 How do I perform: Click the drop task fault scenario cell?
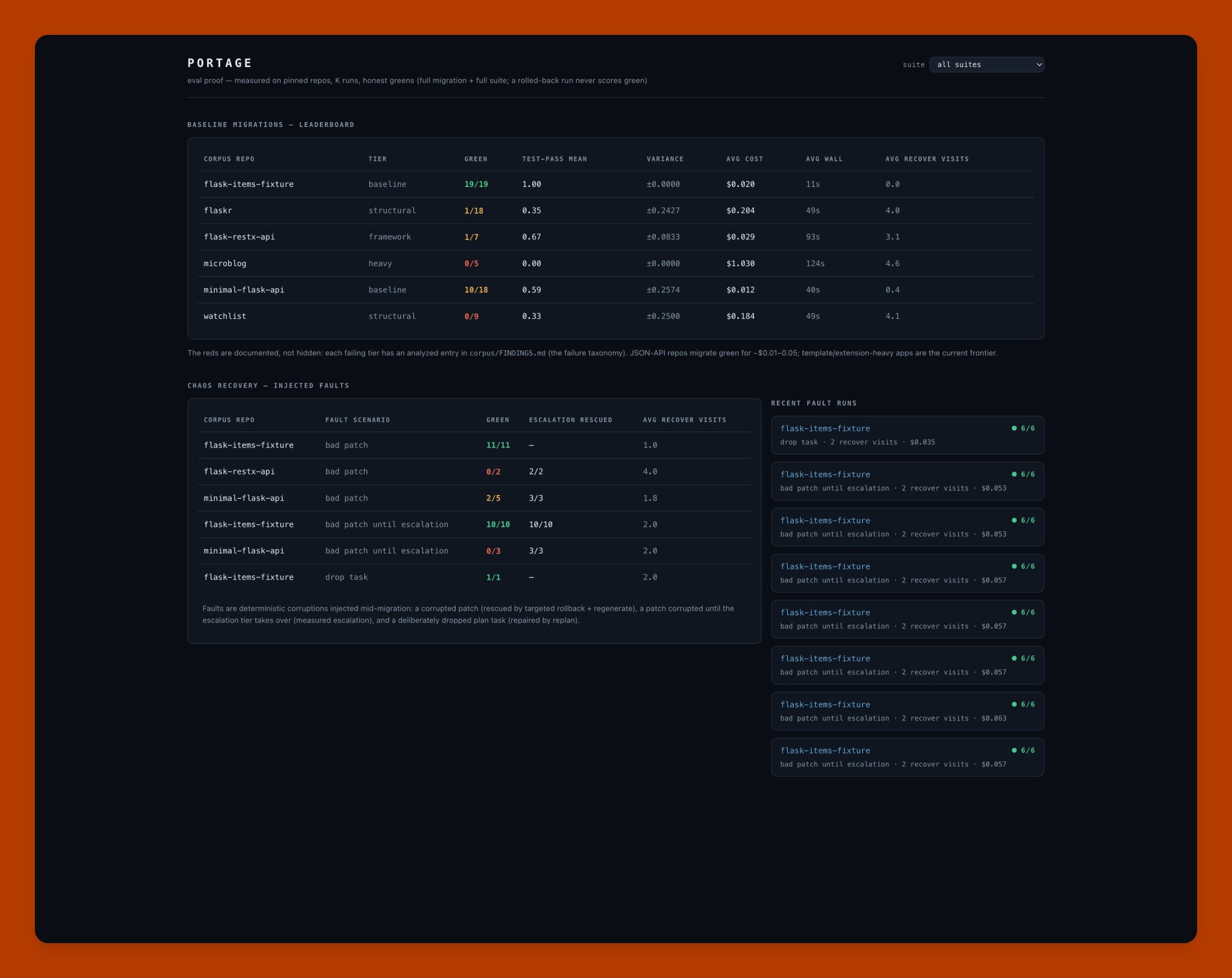[346, 577]
